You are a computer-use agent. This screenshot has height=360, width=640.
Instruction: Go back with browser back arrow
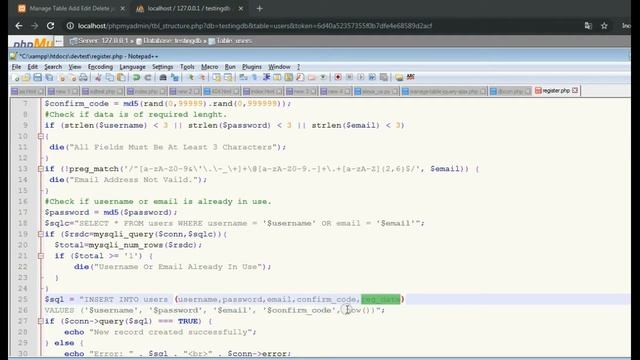point(19,26)
